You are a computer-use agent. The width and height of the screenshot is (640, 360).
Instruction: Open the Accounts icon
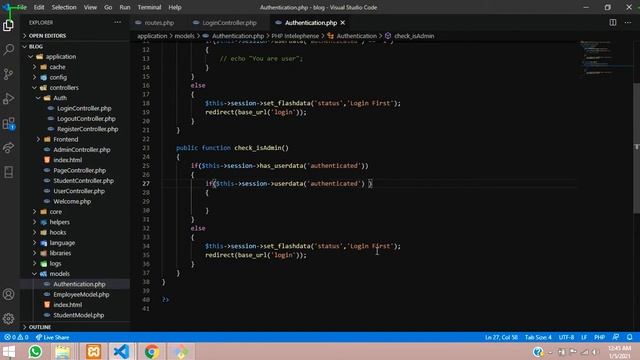pyautogui.click(x=9, y=294)
